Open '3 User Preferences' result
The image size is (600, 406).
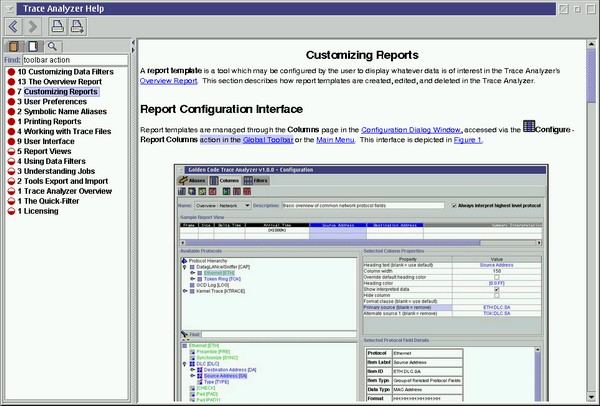52,101
